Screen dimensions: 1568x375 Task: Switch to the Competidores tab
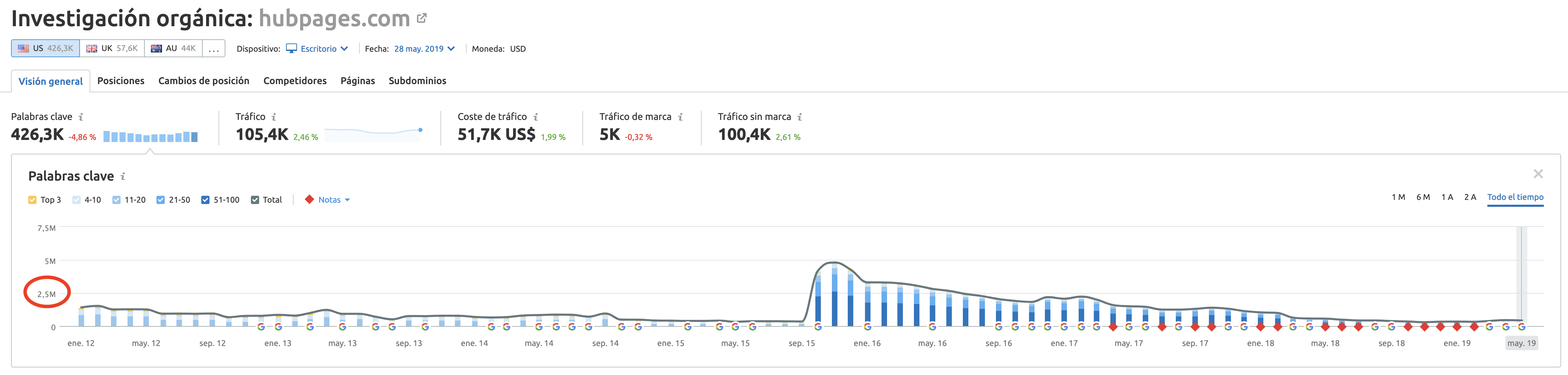pyautogui.click(x=295, y=80)
